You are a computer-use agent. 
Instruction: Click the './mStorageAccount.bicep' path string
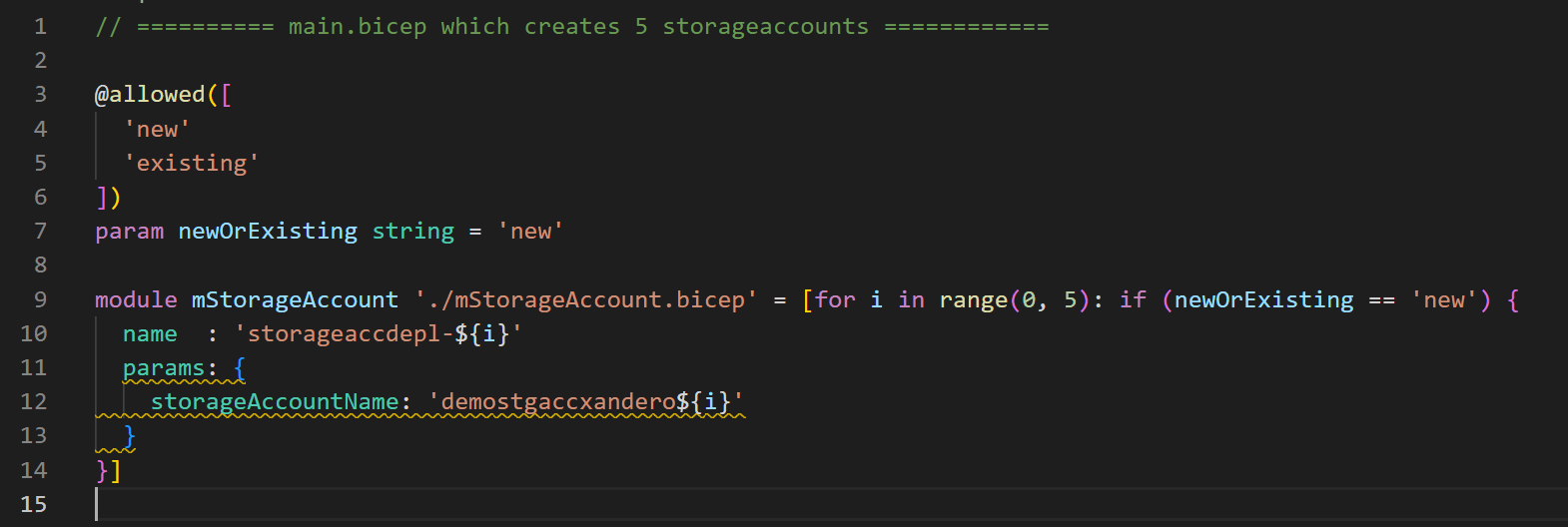[585, 299]
